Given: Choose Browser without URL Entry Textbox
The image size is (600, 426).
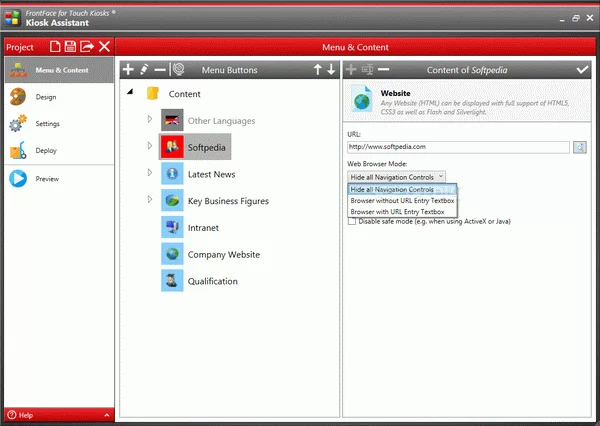Looking at the screenshot, I should [x=402, y=201].
